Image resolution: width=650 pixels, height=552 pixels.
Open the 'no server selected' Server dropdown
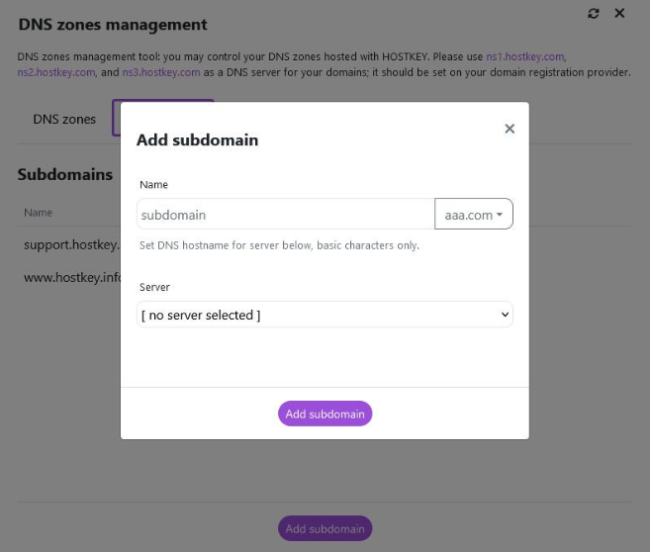point(325,315)
